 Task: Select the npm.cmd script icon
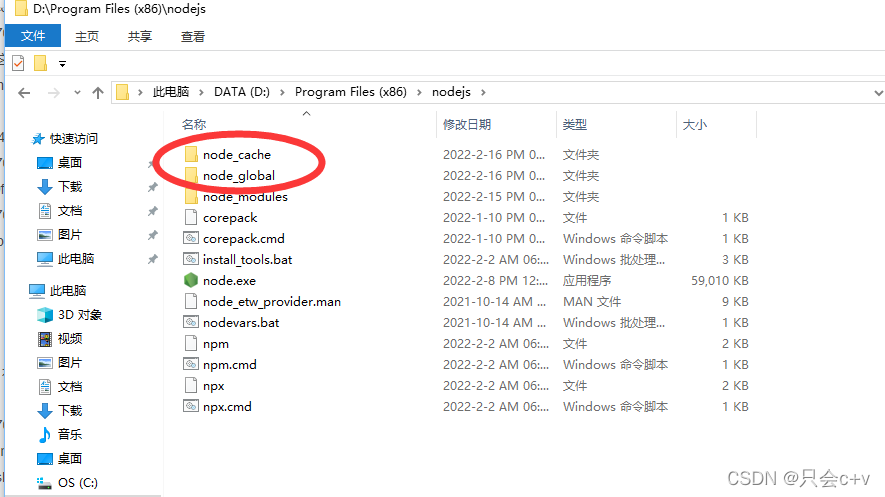point(191,364)
